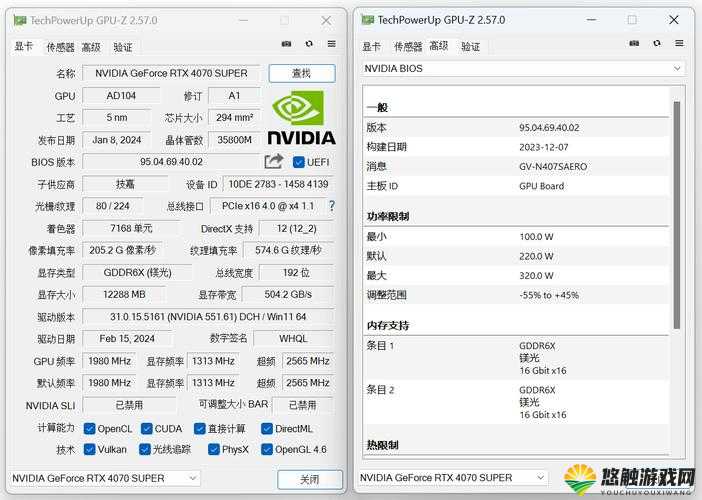Click the 504.2 GB/s bandwidth field
The image size is (702, 500).
[288, 294]
